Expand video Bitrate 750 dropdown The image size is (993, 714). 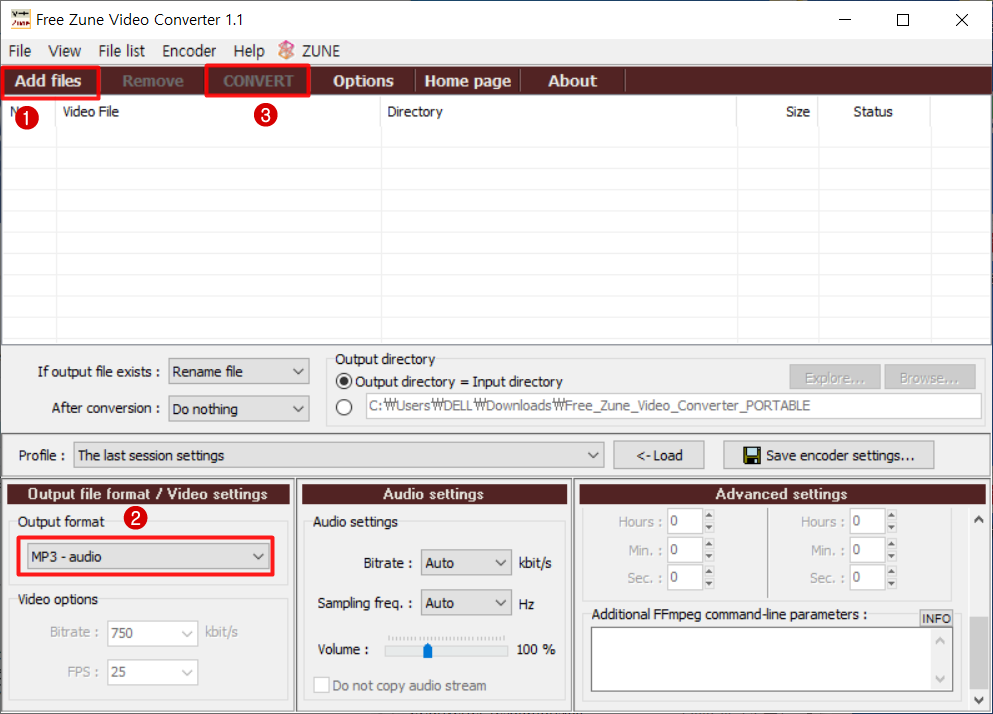click(153, 633)
